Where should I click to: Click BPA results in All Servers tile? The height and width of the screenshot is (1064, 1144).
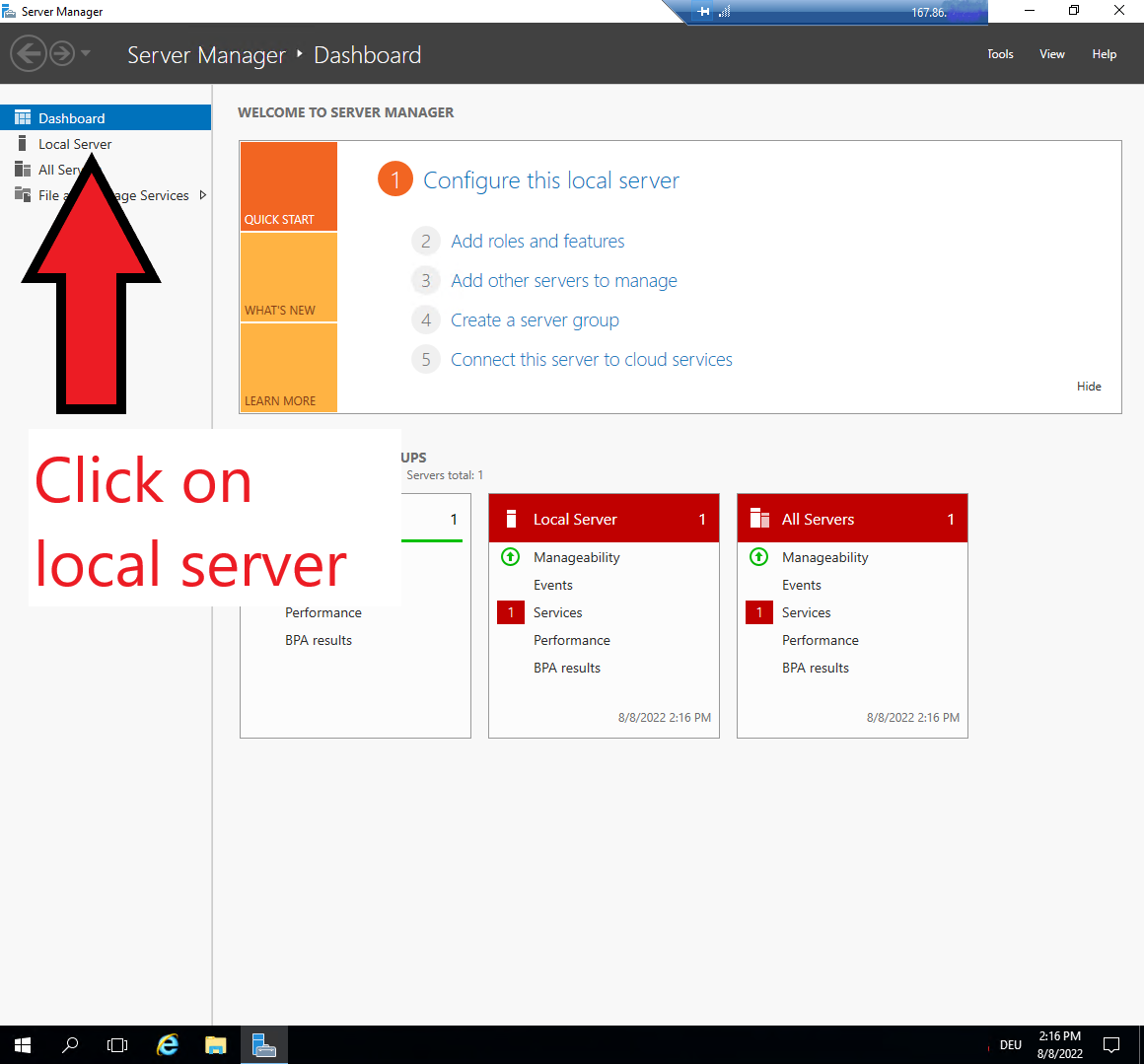click(x=815, y=668)
